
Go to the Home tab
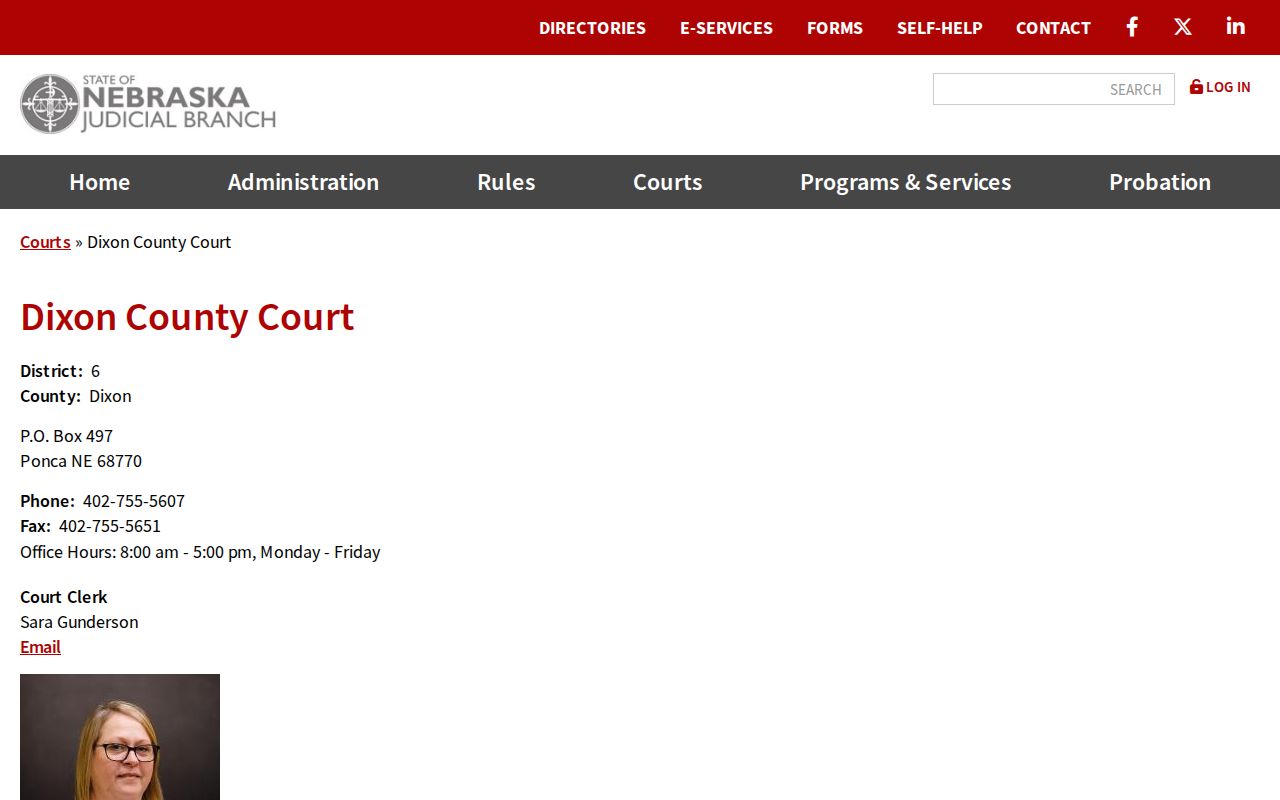pos(99,182)
